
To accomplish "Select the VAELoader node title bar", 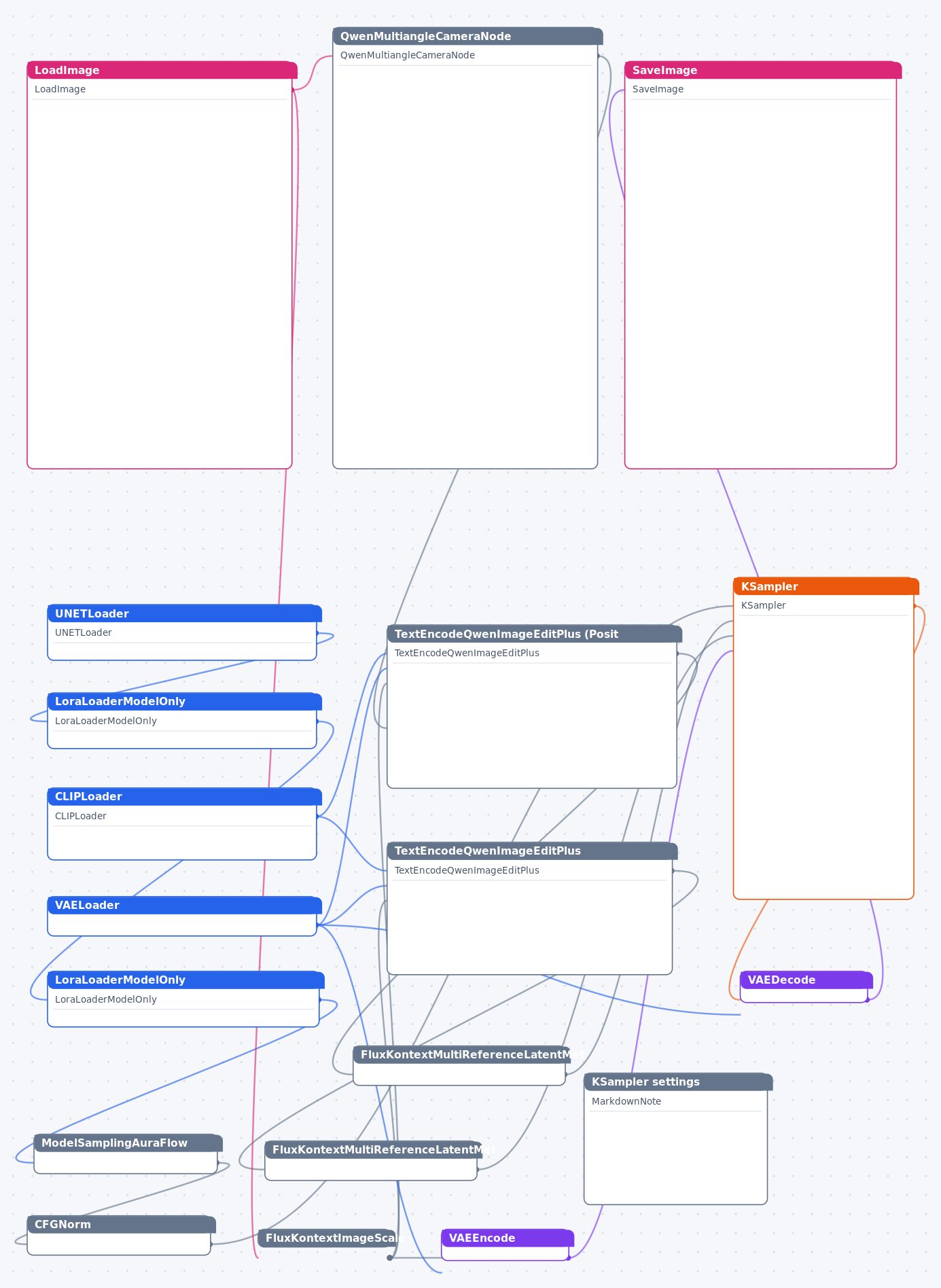I will [x=184, y=906].
